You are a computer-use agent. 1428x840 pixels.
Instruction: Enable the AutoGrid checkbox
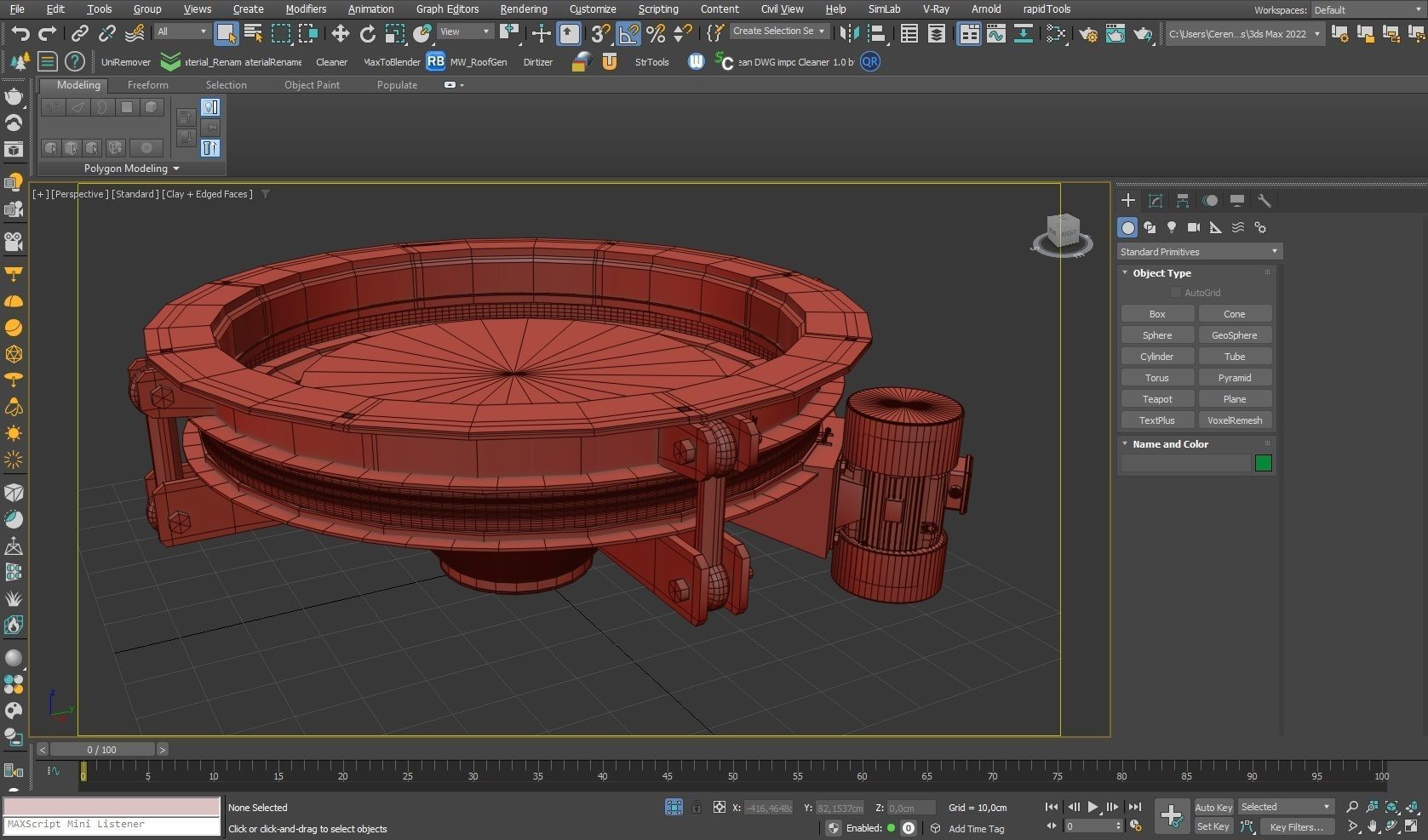coord(1175,293)
